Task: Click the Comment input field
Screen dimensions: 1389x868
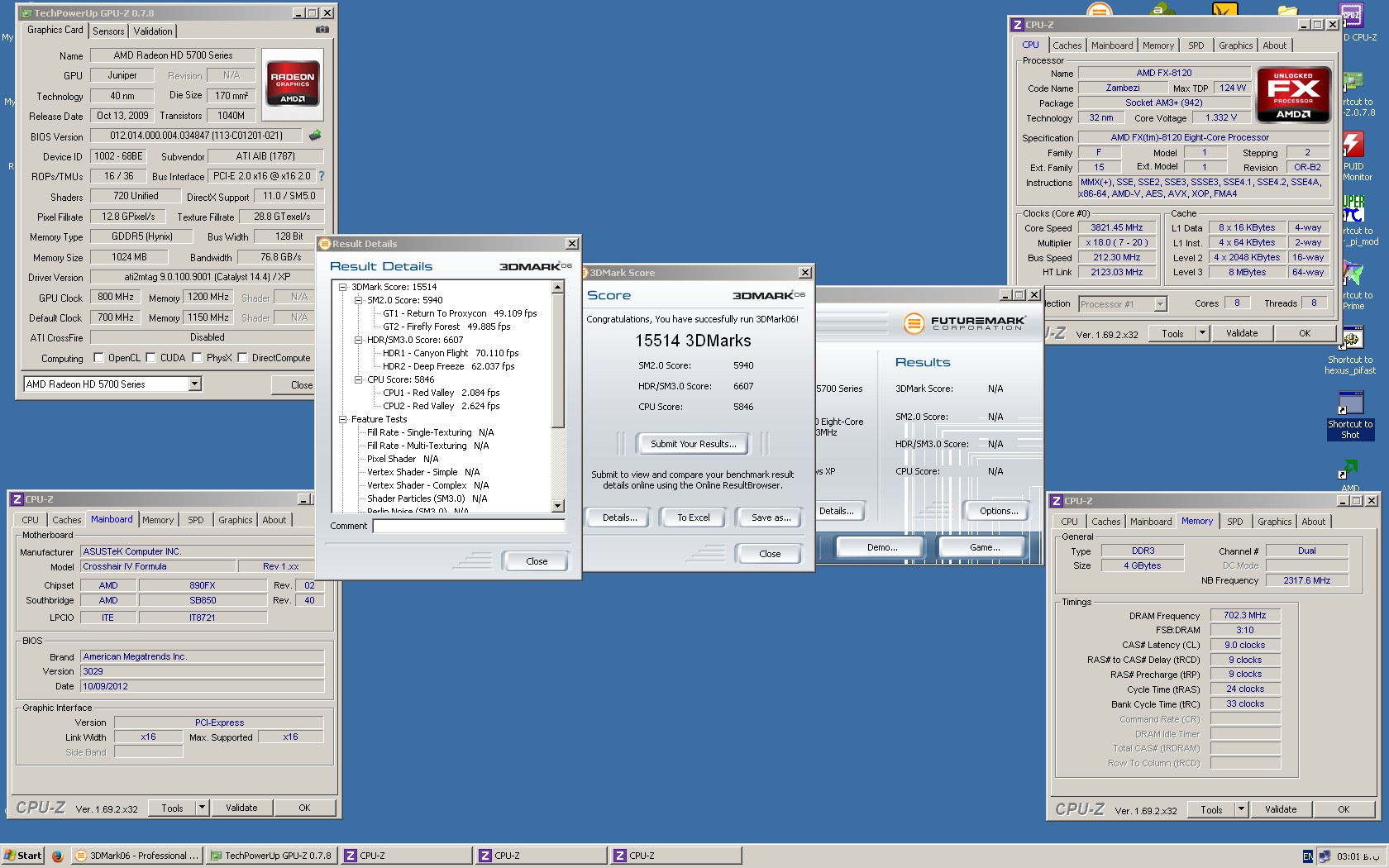Action: click(469, 527)
